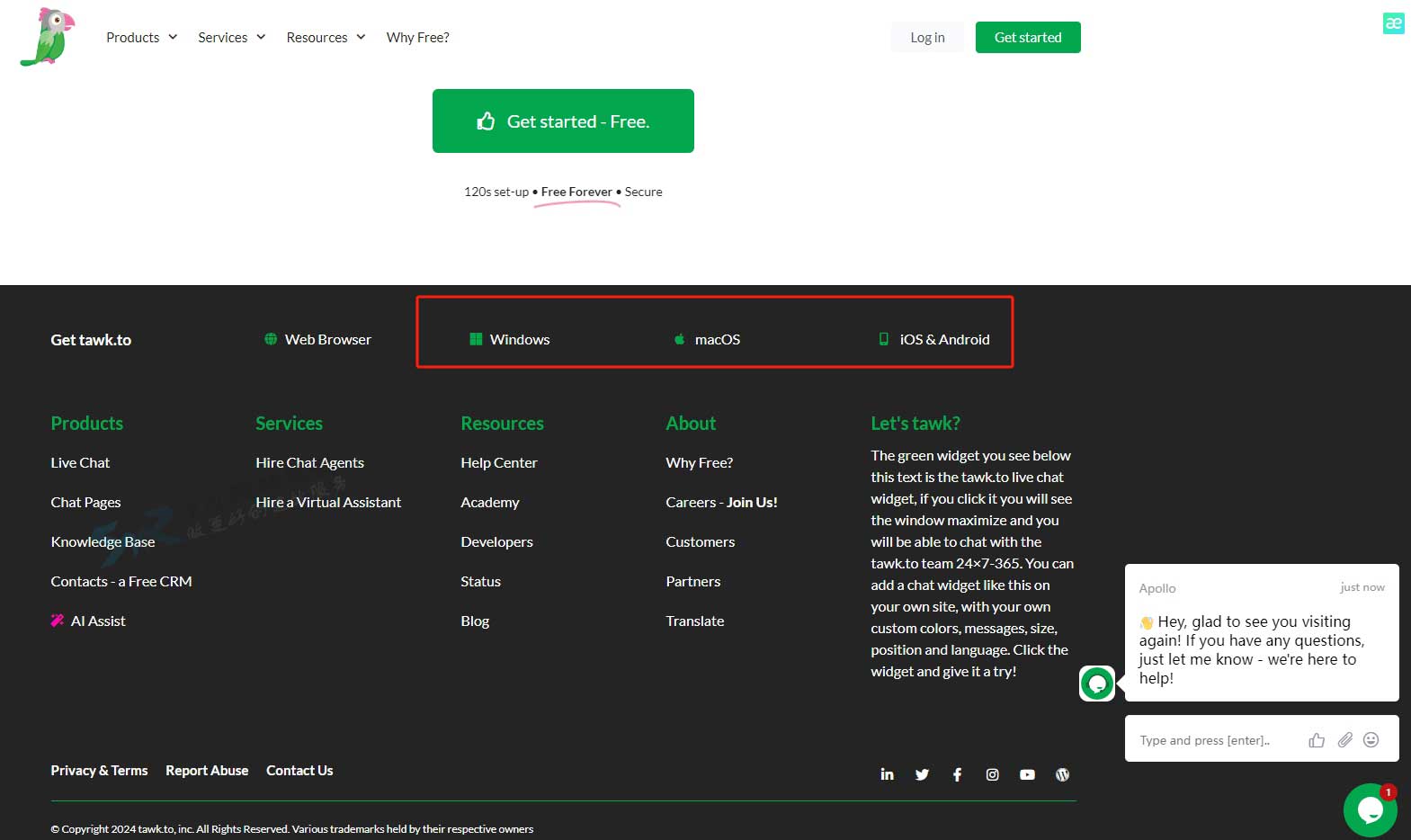Open the Windows download link
Viewport: 1411px width, 840px height.
(519, 339)
